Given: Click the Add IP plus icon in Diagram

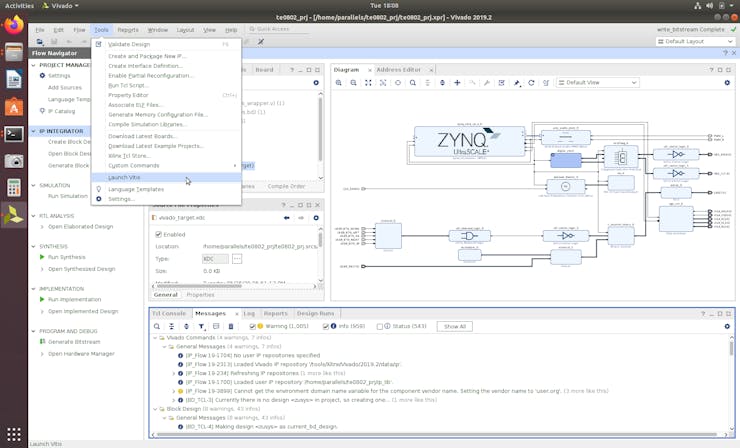Looking at the screenshot, I should coord(457,83).
